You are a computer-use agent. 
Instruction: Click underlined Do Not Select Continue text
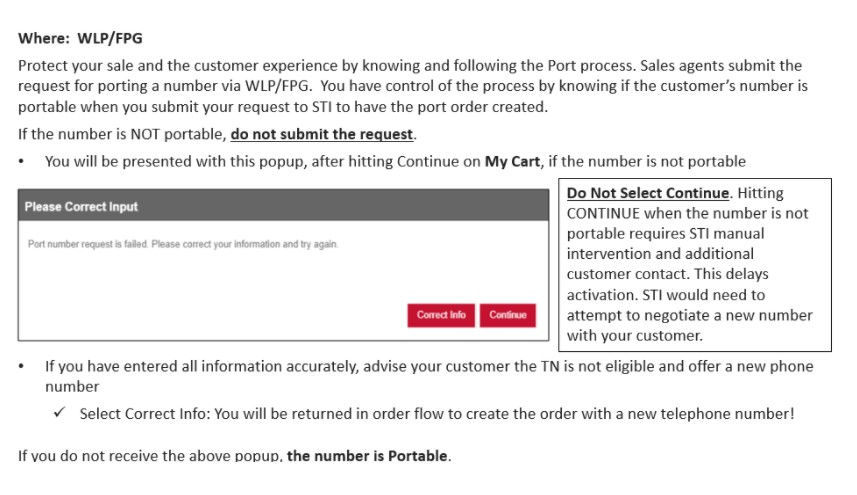click(x=648, y=193)
